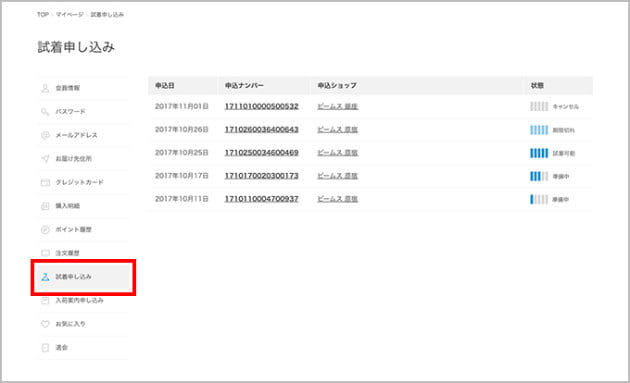
Task: Click the calendar icon beside 入荷案内申し込み
Action: click(45, 300)
